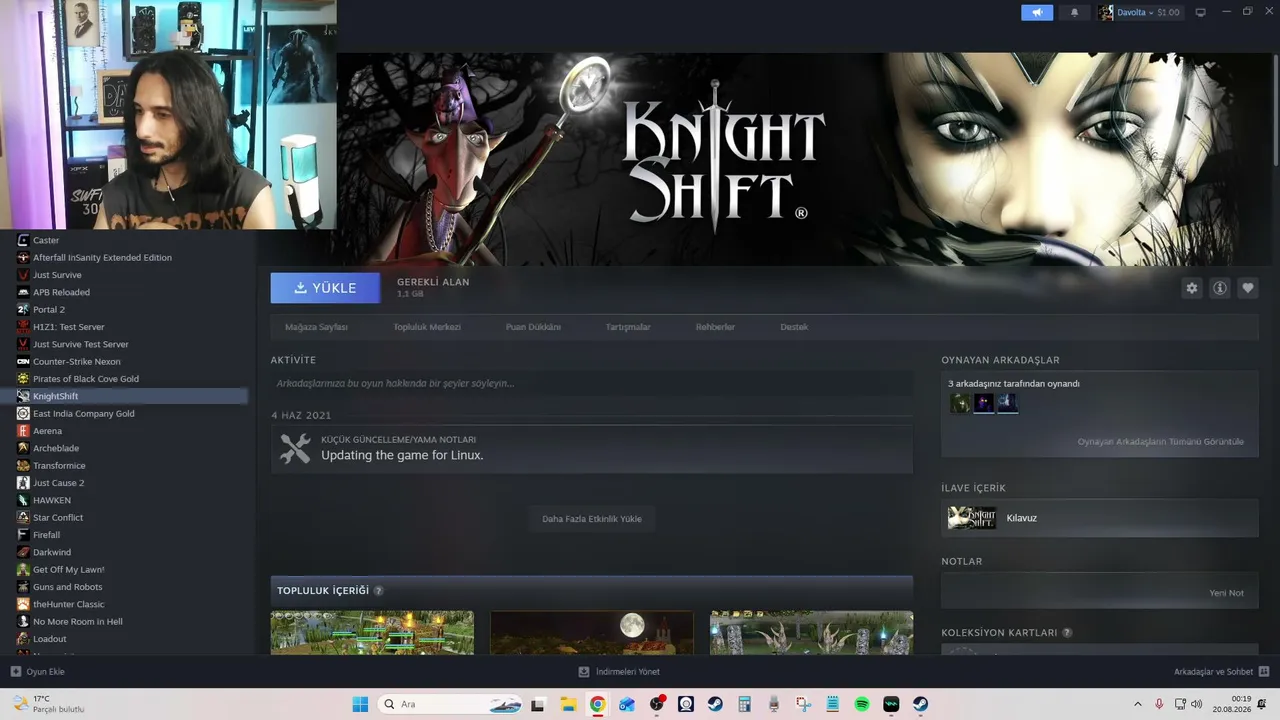This screenshot has width=1280, height=720.
Task: Click the H1Z1: Test Server game icon
Action: pos(23,327)
